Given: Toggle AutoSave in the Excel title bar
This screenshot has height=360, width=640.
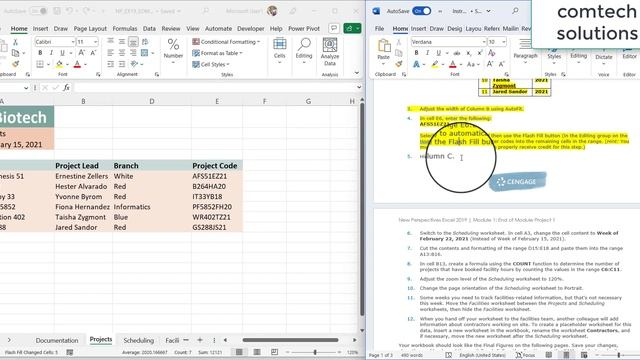Looking at the screenshot, I should pyautogui.click(x=38, y=11).
